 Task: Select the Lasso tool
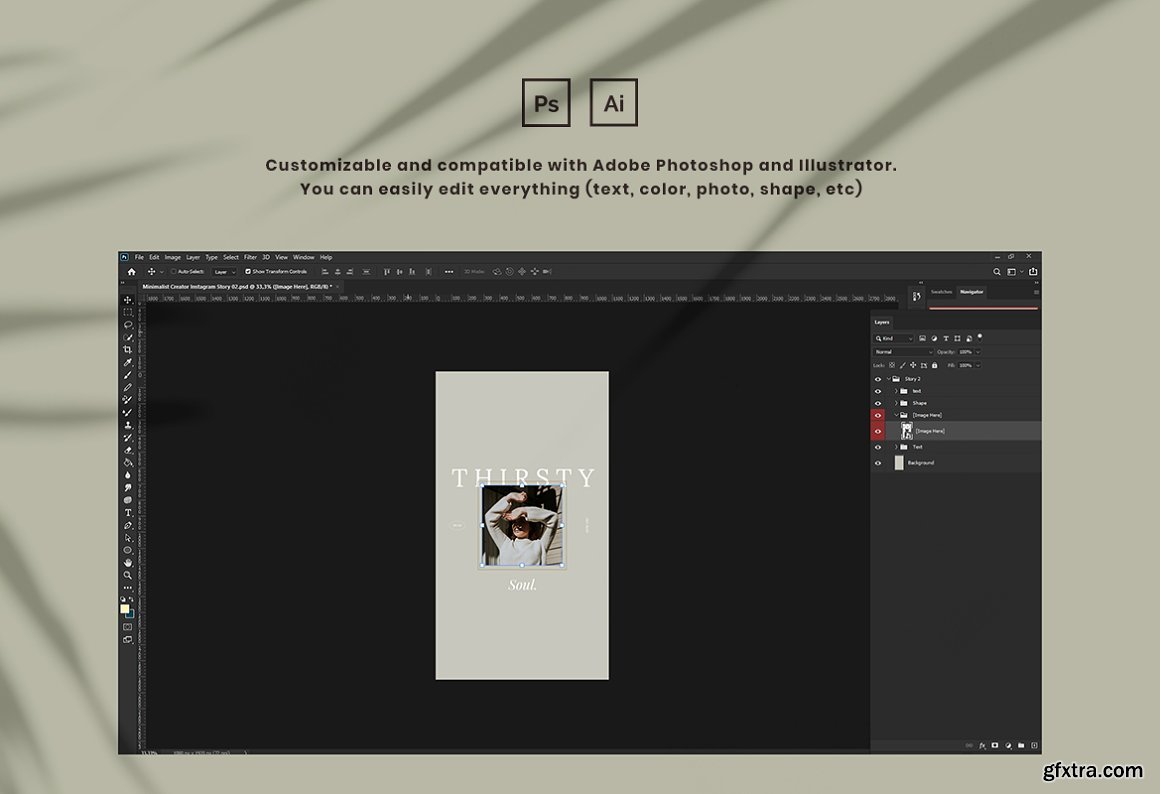pos(128,325)
